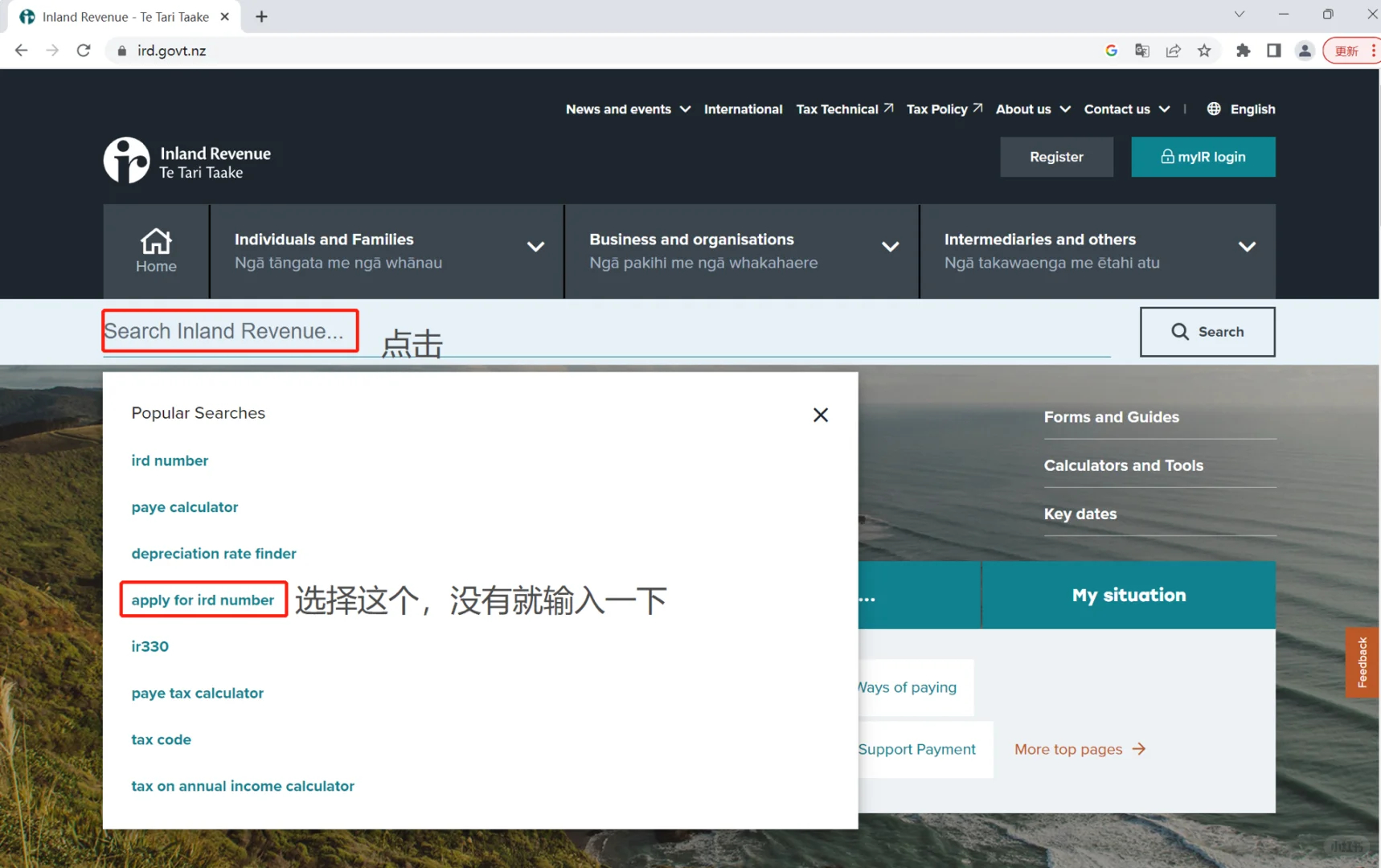Image resolution: width=1381 pixels, height=868 pixels.
Task: Go to Home via house icon
Action: coord(156,251)
